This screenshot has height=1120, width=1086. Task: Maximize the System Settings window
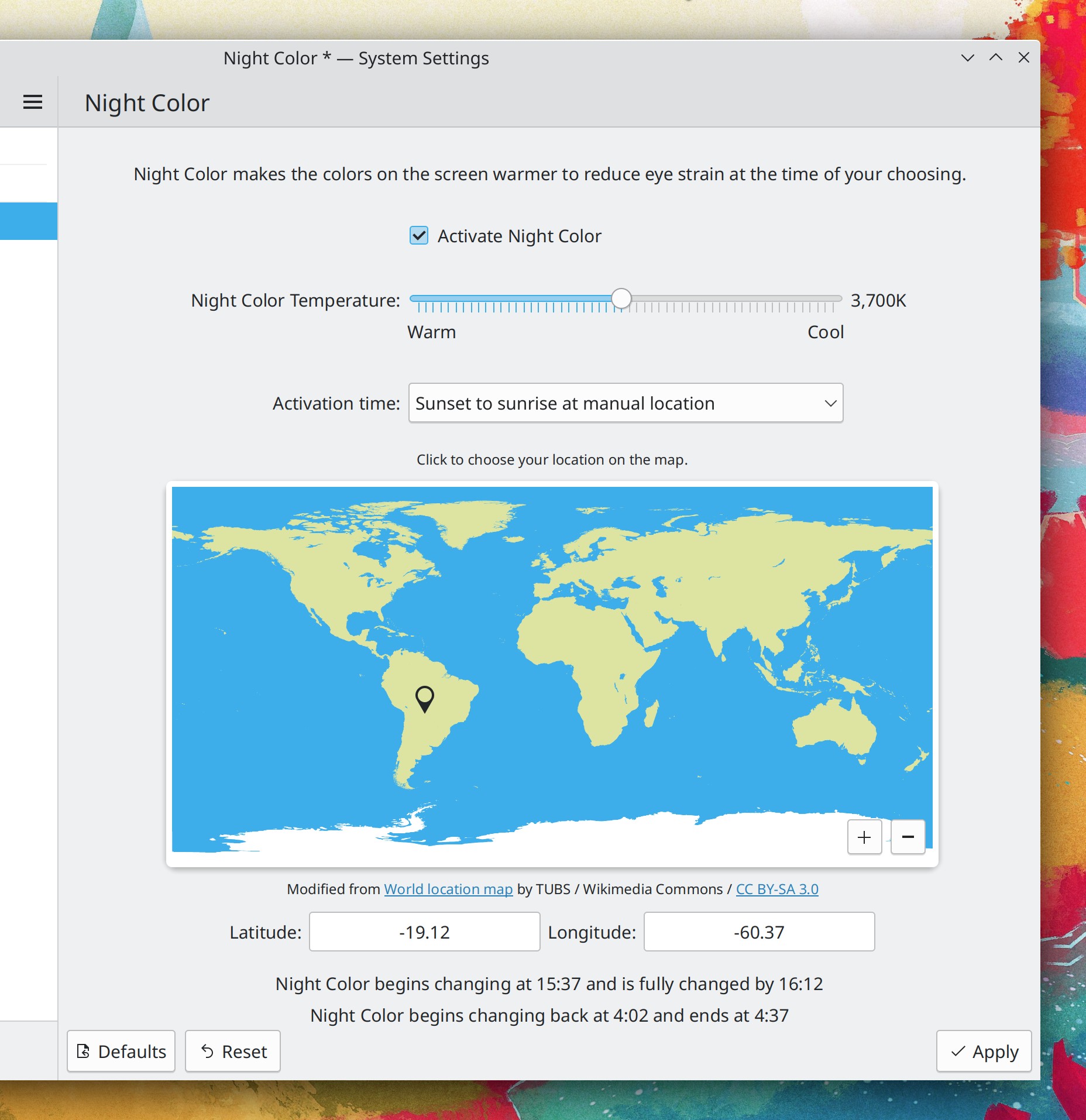click(x=995, y=58)
